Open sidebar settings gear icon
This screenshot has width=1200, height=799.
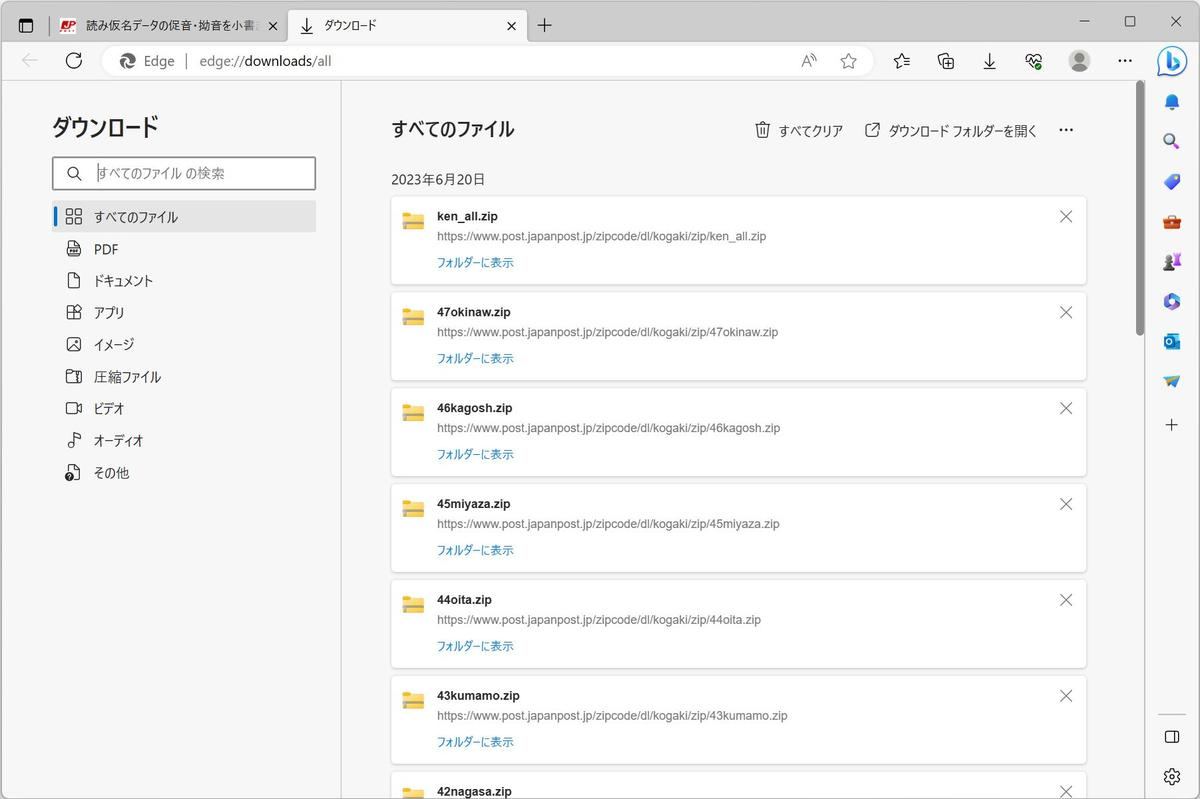click(1171, 776)
